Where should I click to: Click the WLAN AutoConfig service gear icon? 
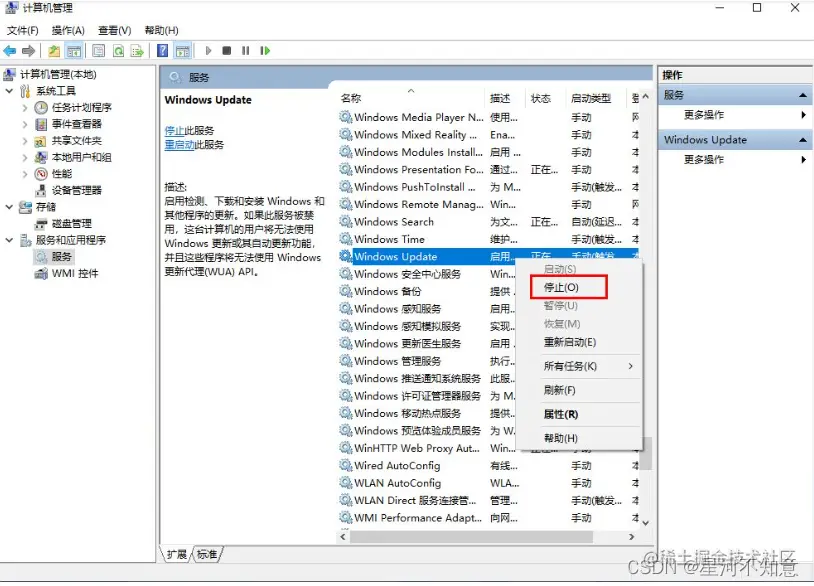(x=345, y=483)
